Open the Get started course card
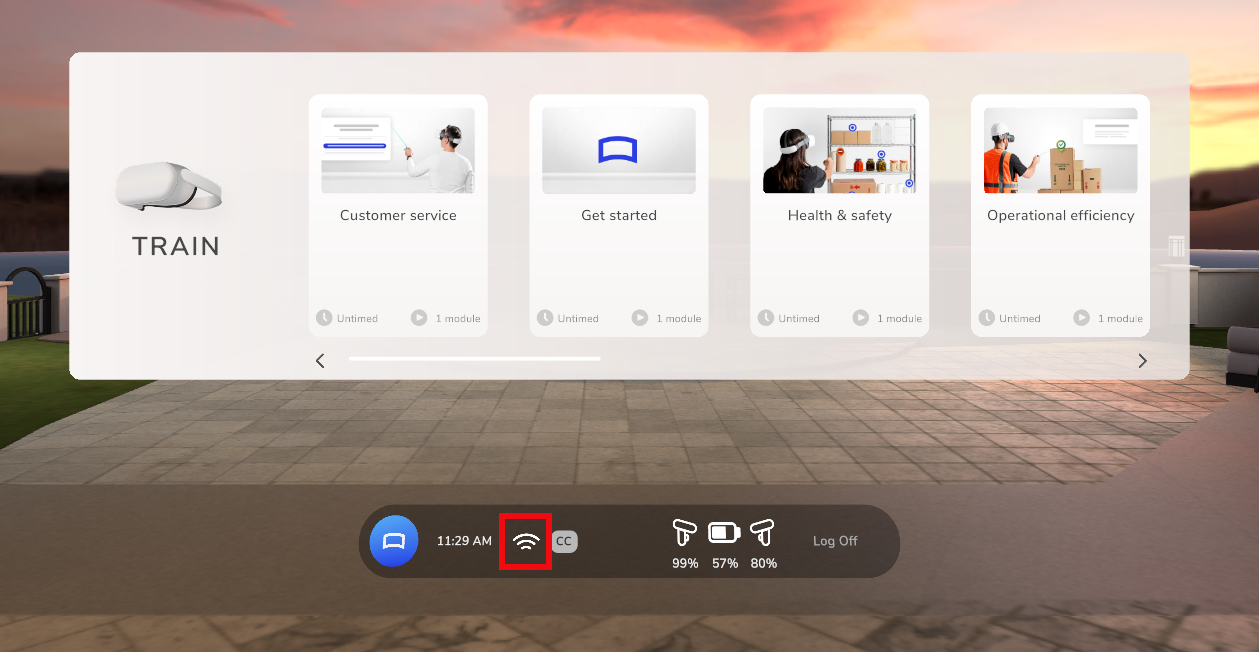This screenshot has width=1259, height=652. [x=619, y=215]
